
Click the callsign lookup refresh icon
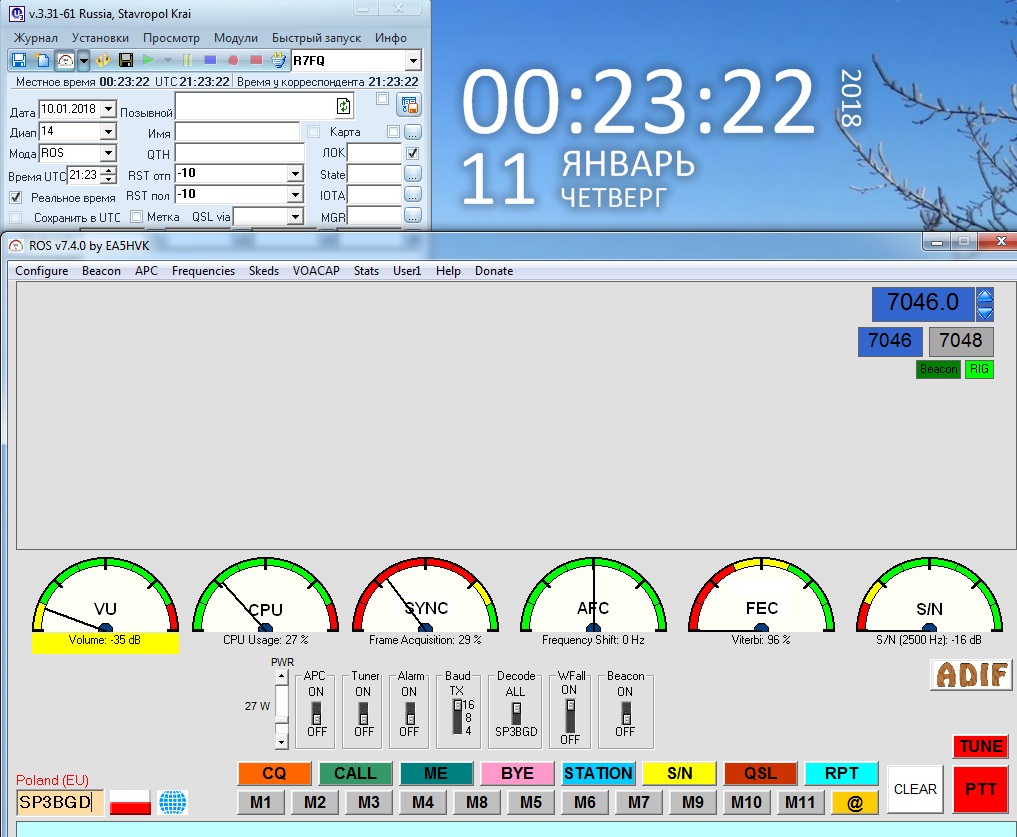[x=344, y=106]
